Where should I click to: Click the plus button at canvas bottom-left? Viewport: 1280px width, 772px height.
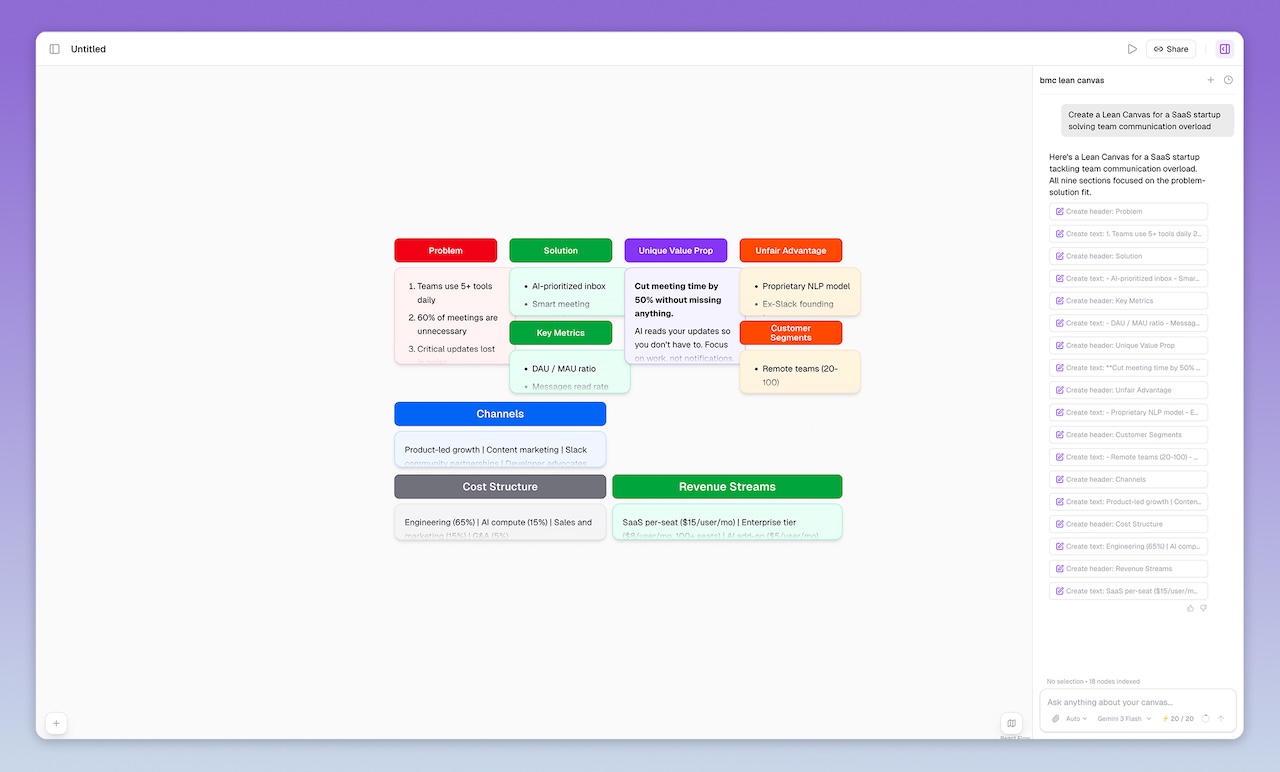(56, 723)
